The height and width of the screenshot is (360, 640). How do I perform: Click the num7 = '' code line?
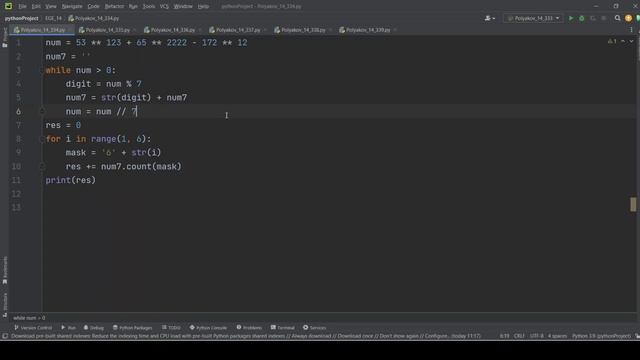coord(68,56)
